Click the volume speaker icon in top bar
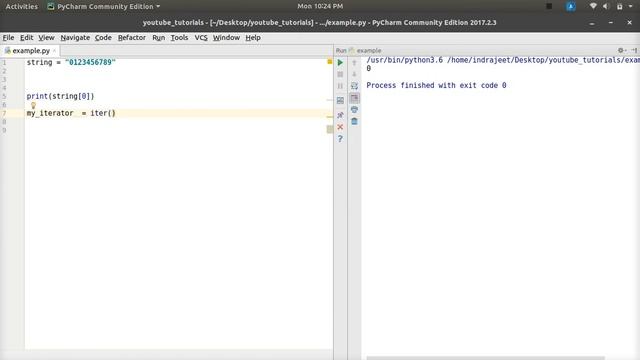Image resolution: width=640 pixels, height=360 pixels. coord(606,6)
